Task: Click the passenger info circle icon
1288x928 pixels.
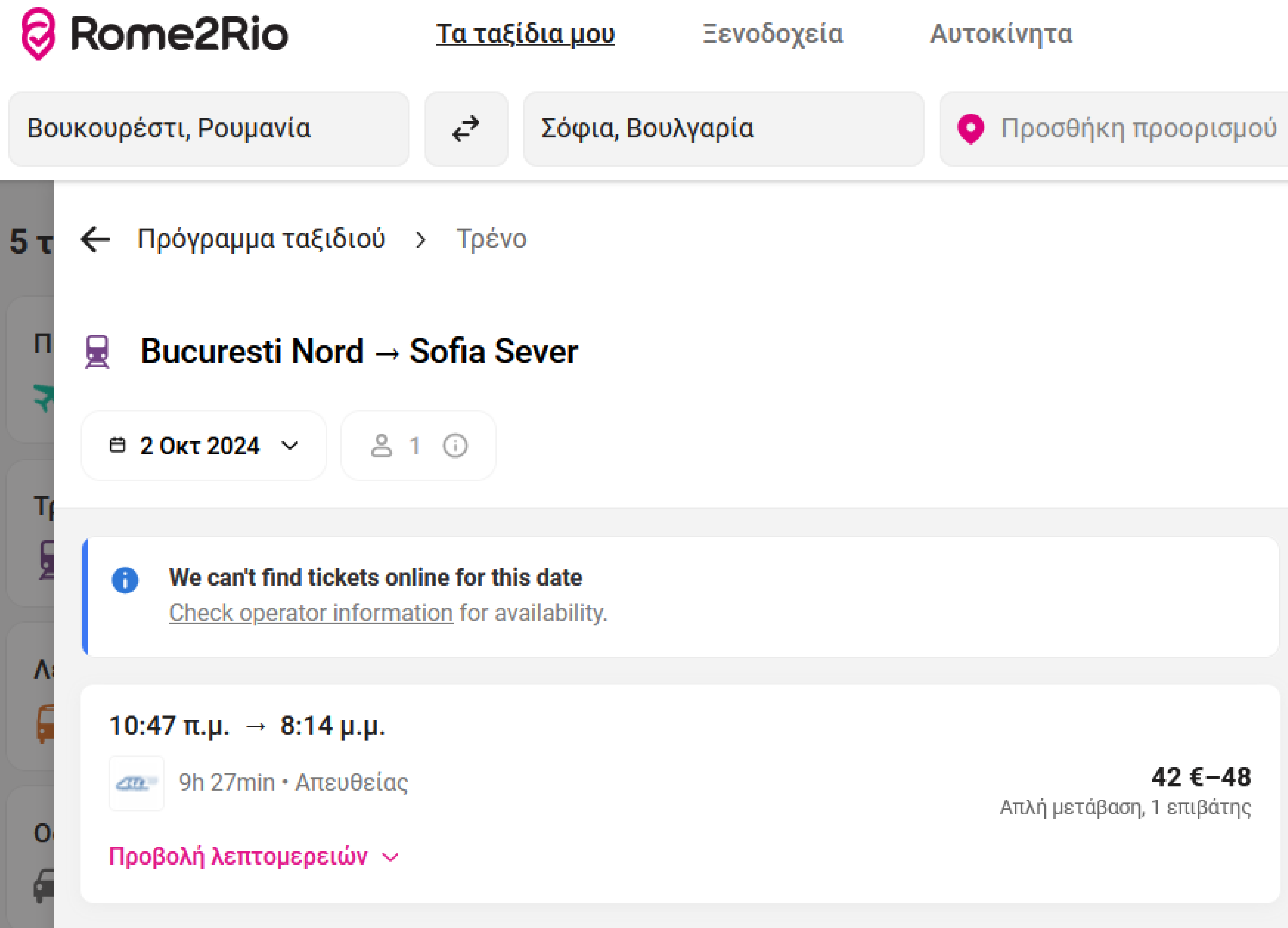Action: (455, 446)
